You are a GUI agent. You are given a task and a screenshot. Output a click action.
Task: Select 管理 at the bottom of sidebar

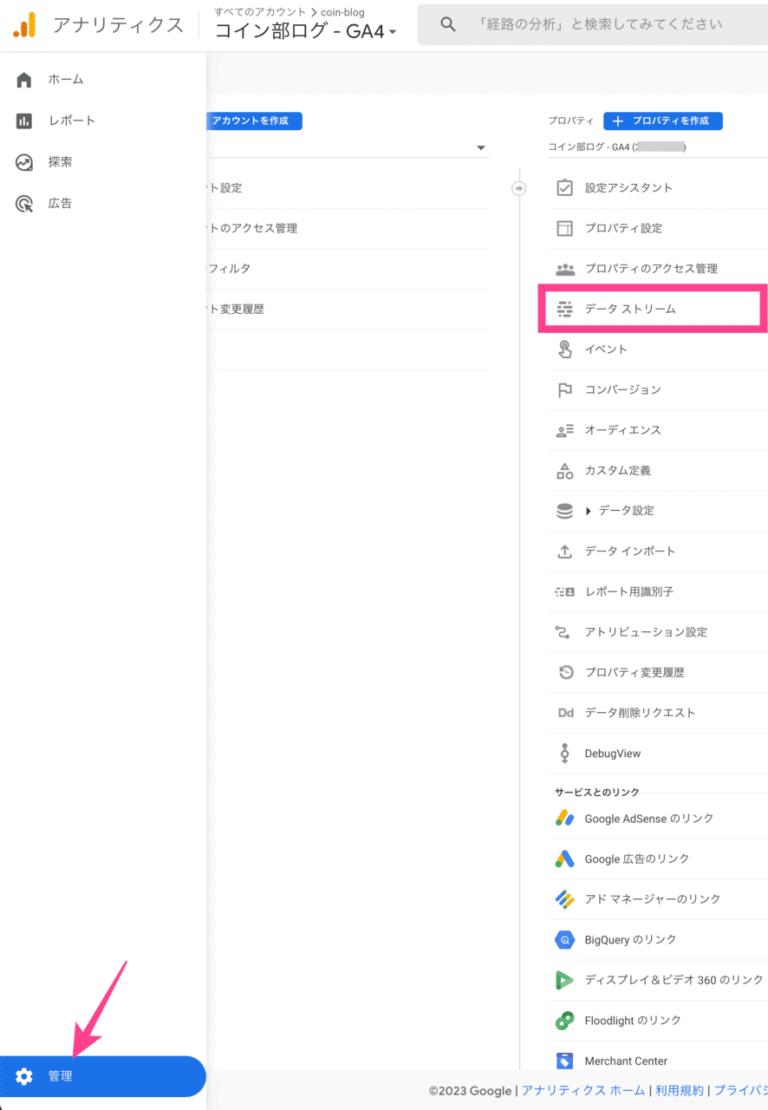point(60,1076)
